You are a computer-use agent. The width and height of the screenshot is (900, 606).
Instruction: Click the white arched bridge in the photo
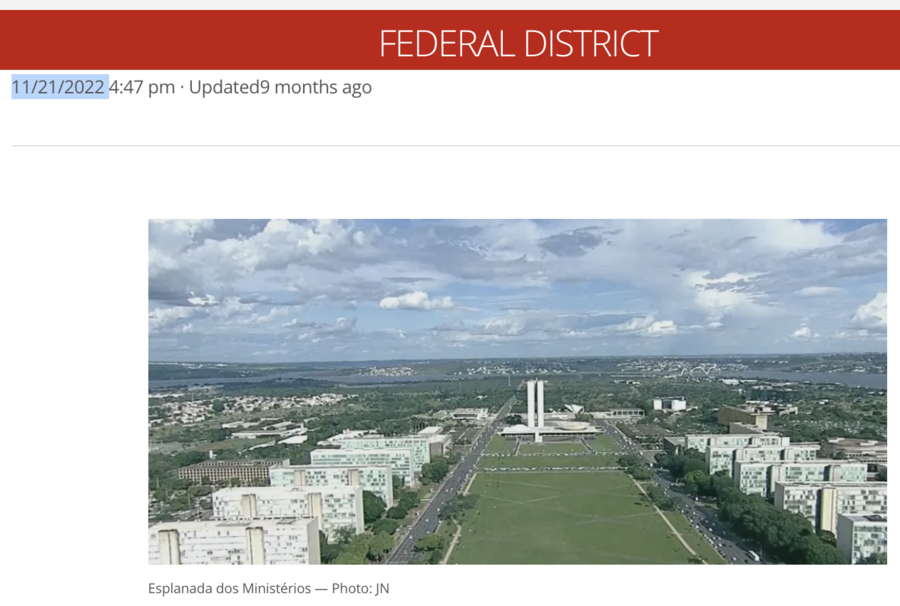click(697, 371)
